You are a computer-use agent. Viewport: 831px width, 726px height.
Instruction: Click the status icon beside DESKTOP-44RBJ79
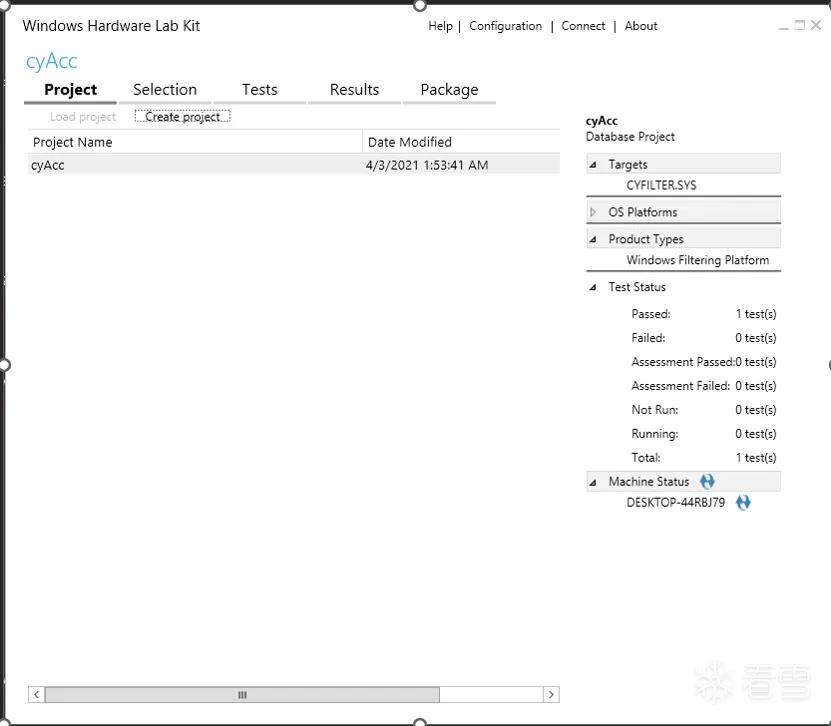tap(743, 502)
